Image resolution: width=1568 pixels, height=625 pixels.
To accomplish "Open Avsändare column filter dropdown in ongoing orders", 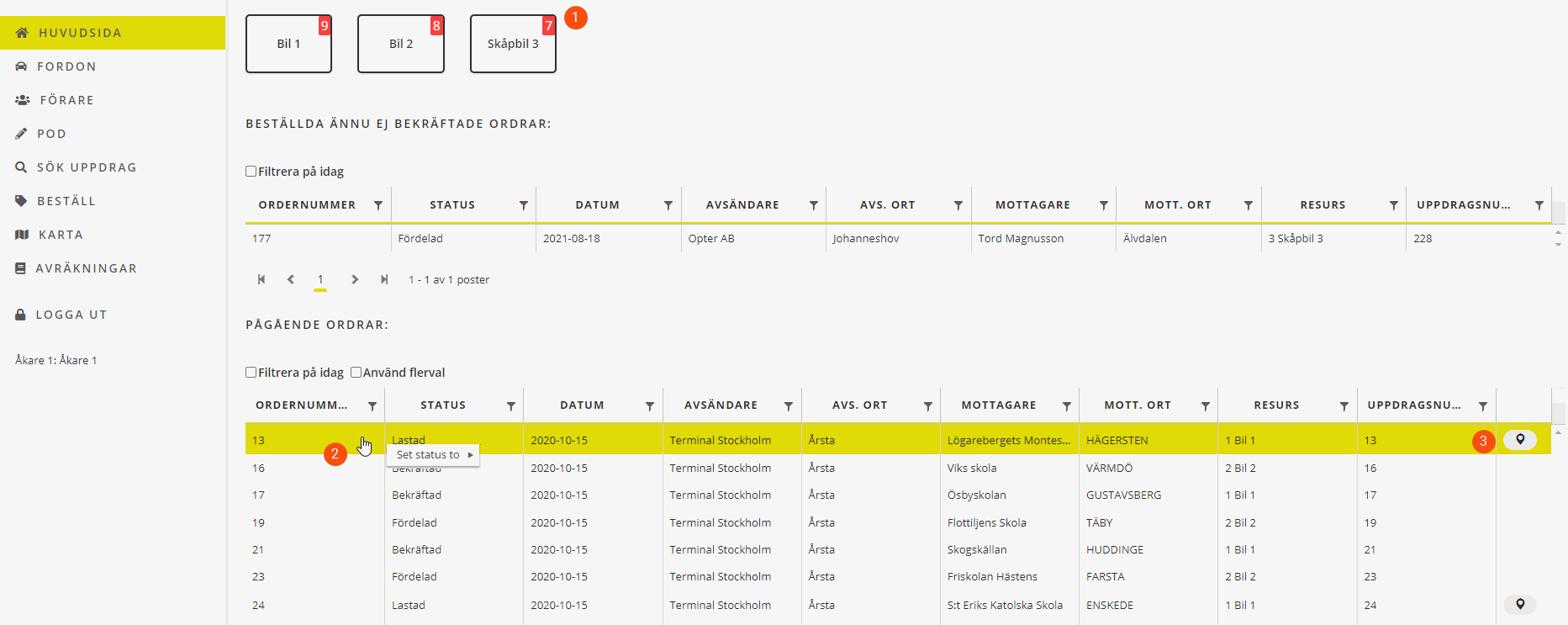I will pyautogui.click(x=788, y=406).
